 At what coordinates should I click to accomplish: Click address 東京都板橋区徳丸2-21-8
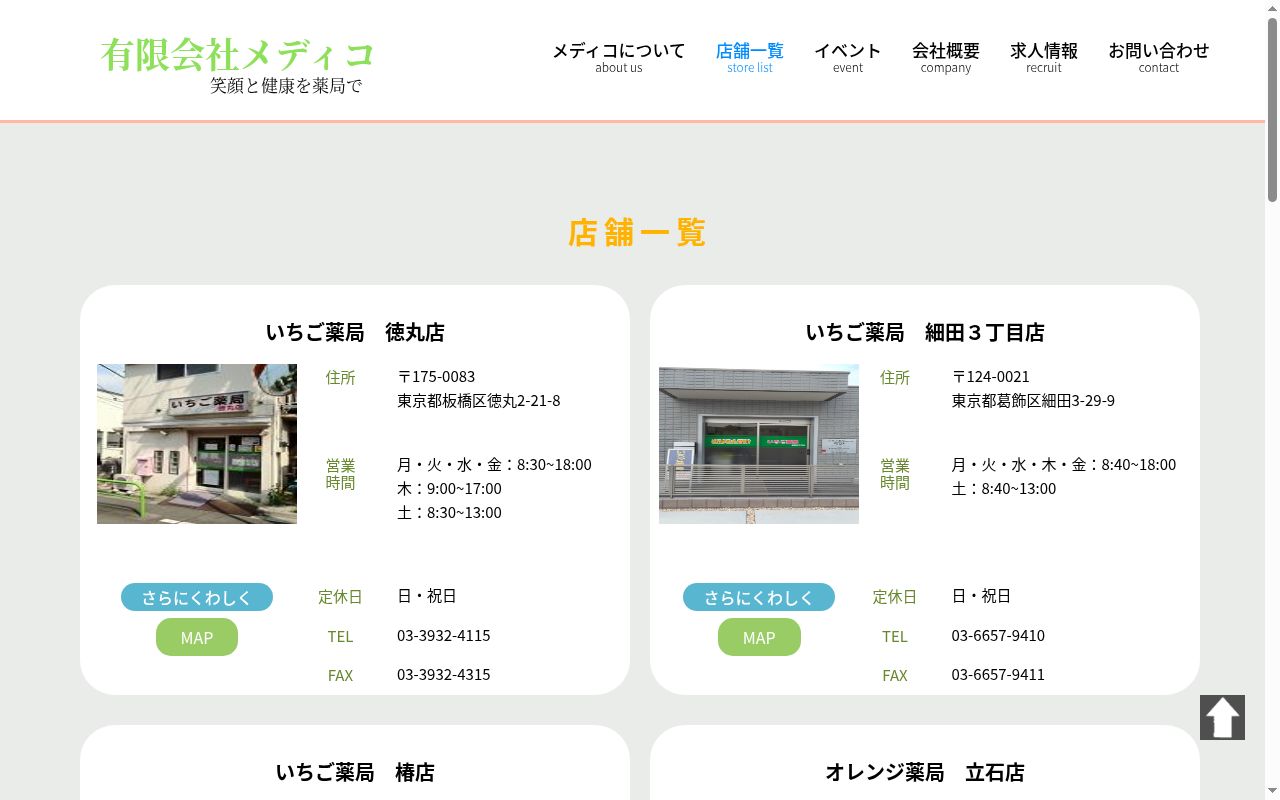point(479,400)
